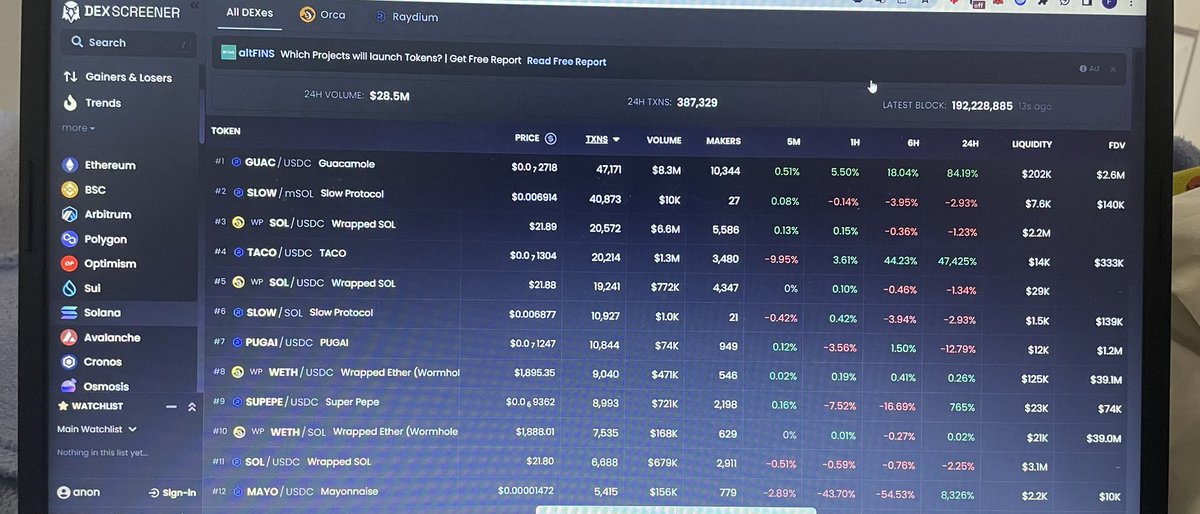Screen dimensions: 1200x514
Task: Open GUAC/USDC Guacamole pair row
Action: [668, 168]
